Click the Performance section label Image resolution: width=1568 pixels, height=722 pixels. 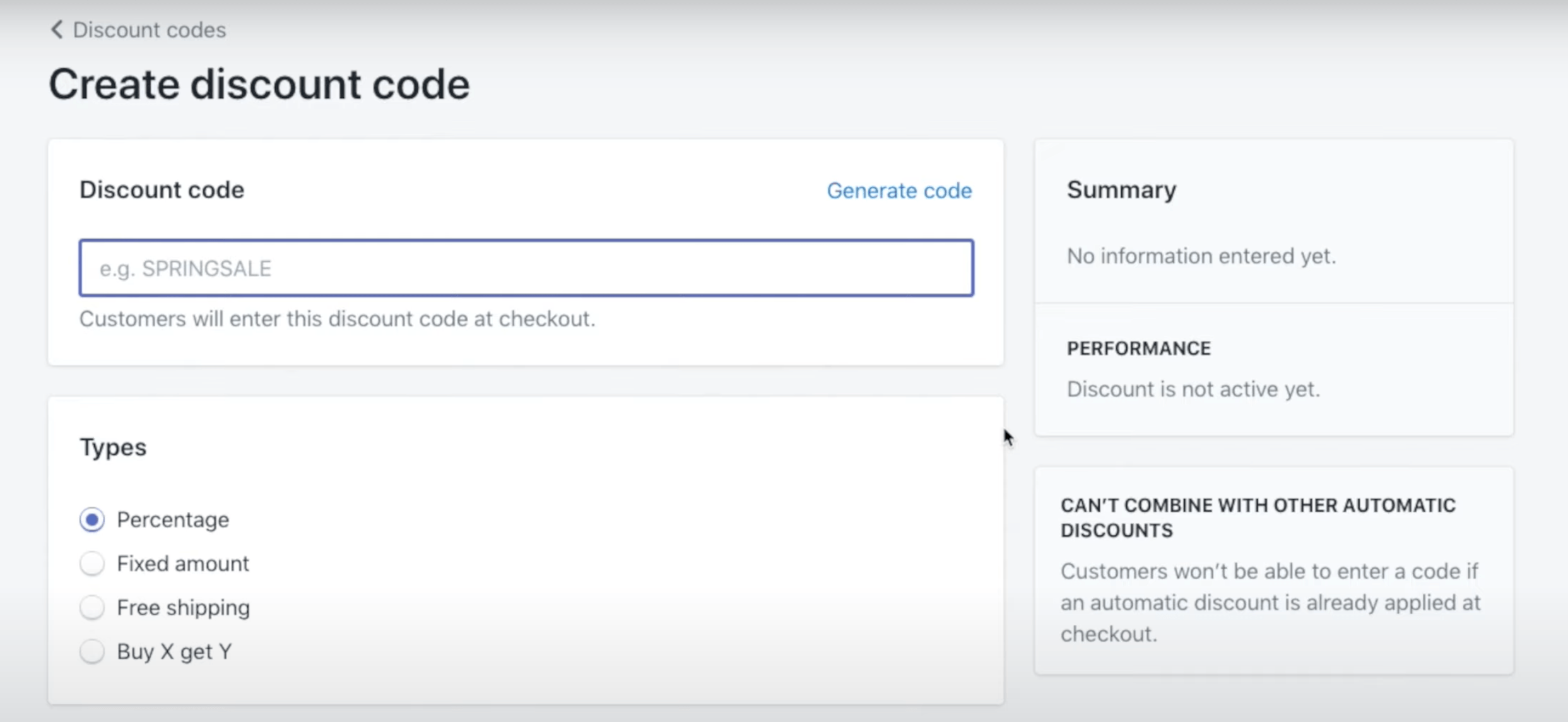point(1138,348)
